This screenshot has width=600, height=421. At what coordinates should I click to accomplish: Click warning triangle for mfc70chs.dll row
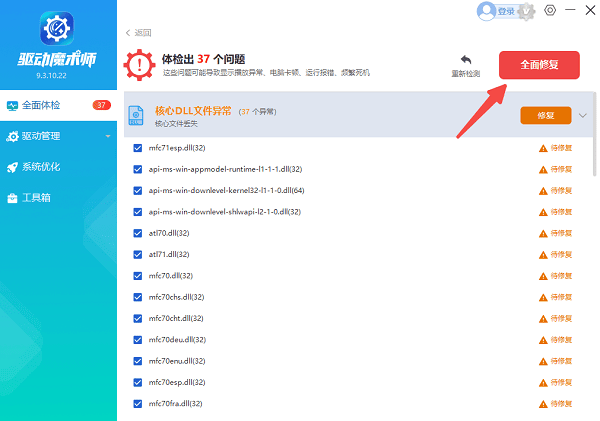[543, 297]
